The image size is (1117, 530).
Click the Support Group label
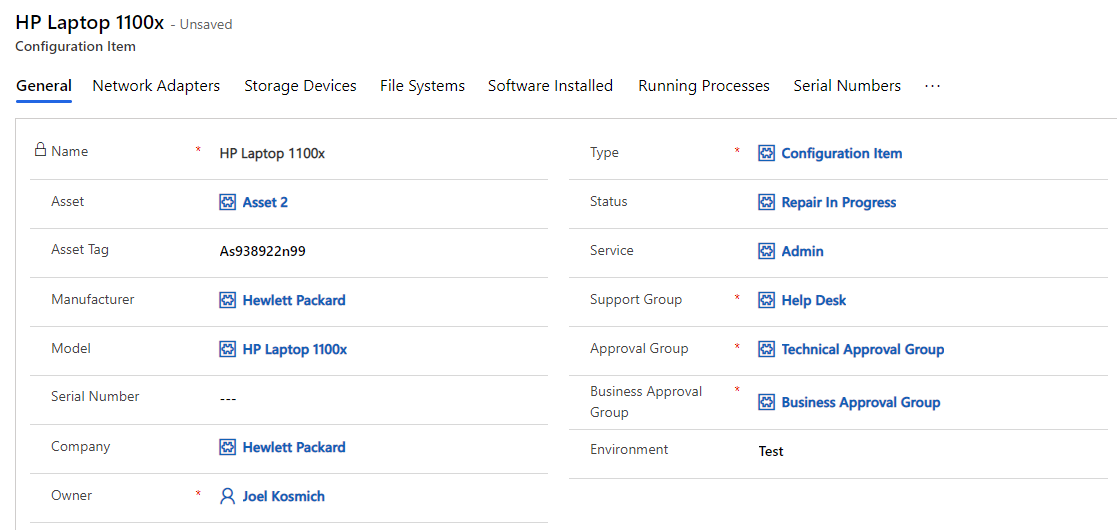pos(636,300)
